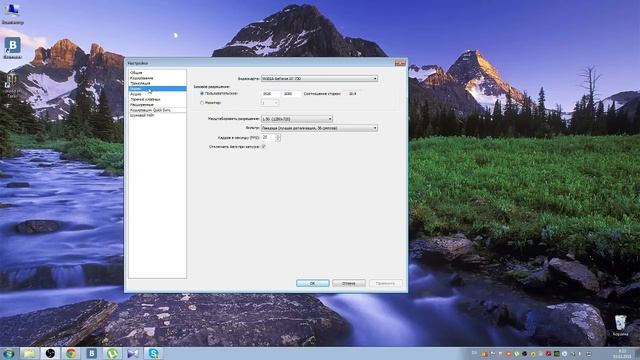Open the Windows Start menu orb
The height and width of the screenshot is (360, 640).
pos(8,353)
